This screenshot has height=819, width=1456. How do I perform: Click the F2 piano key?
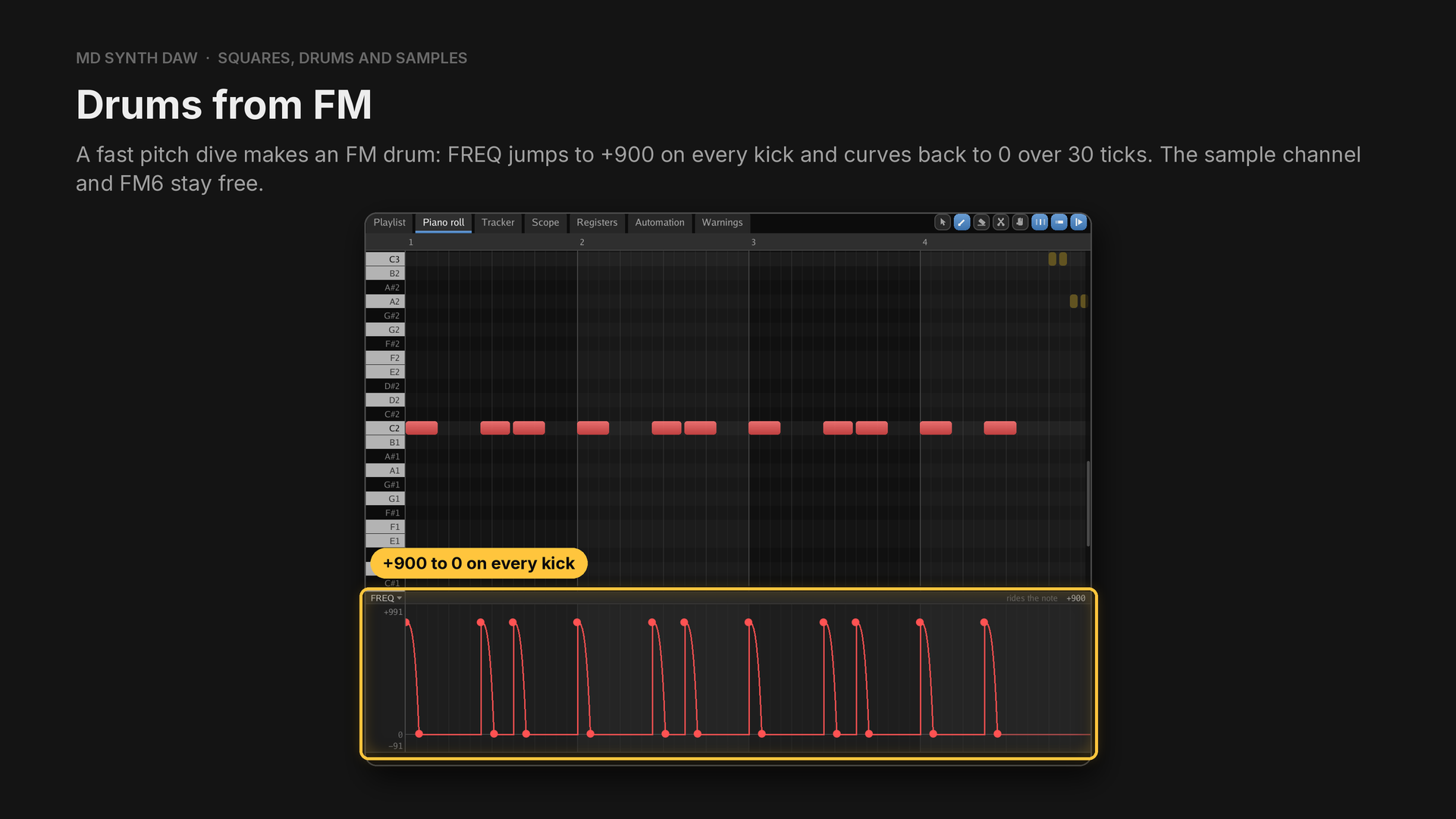[385, 358]
